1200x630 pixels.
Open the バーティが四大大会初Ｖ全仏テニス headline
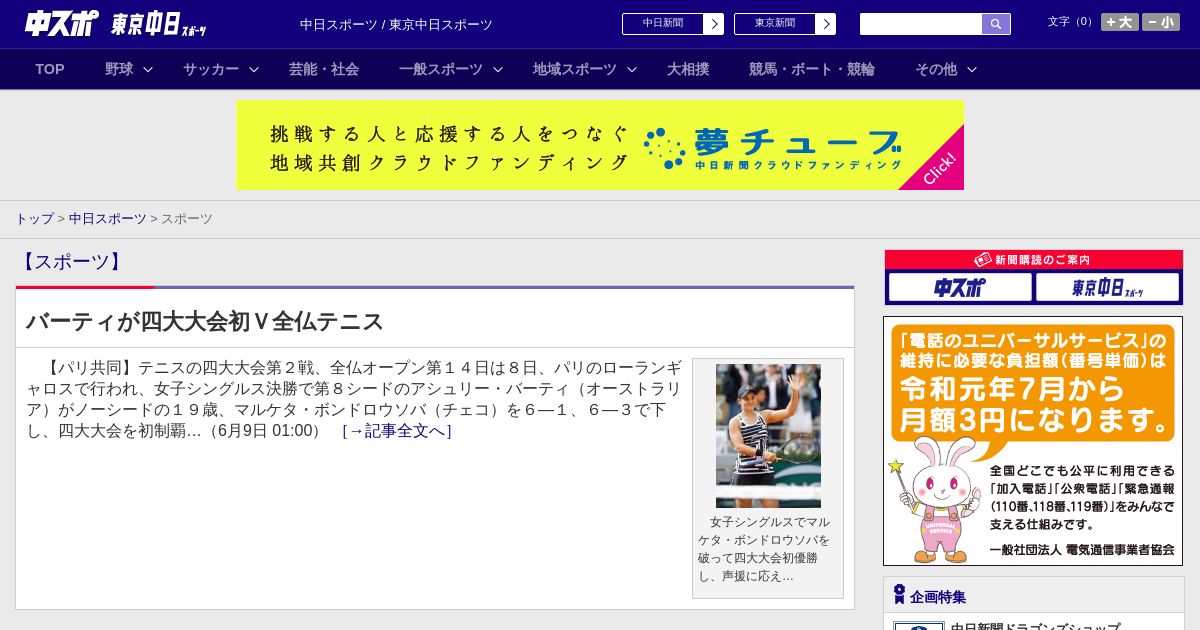[205, 321]
